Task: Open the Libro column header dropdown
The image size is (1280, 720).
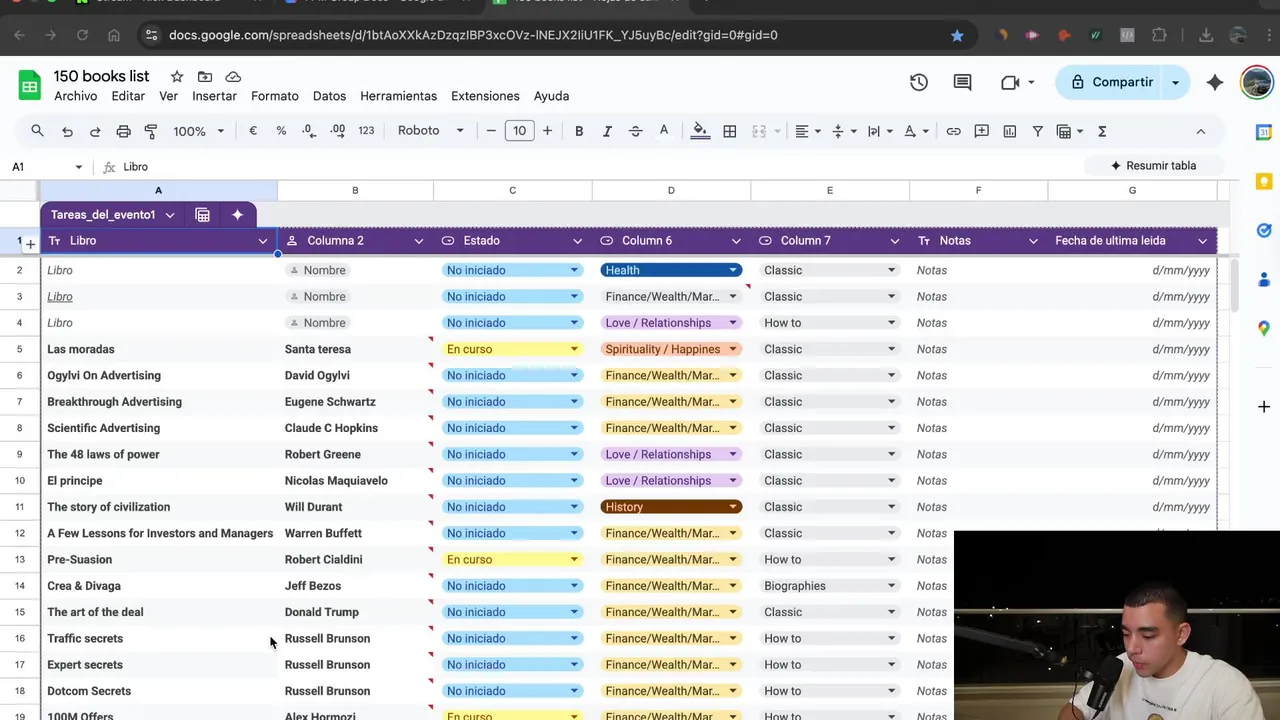Action: pyautogui.click(x=263, y=241)
